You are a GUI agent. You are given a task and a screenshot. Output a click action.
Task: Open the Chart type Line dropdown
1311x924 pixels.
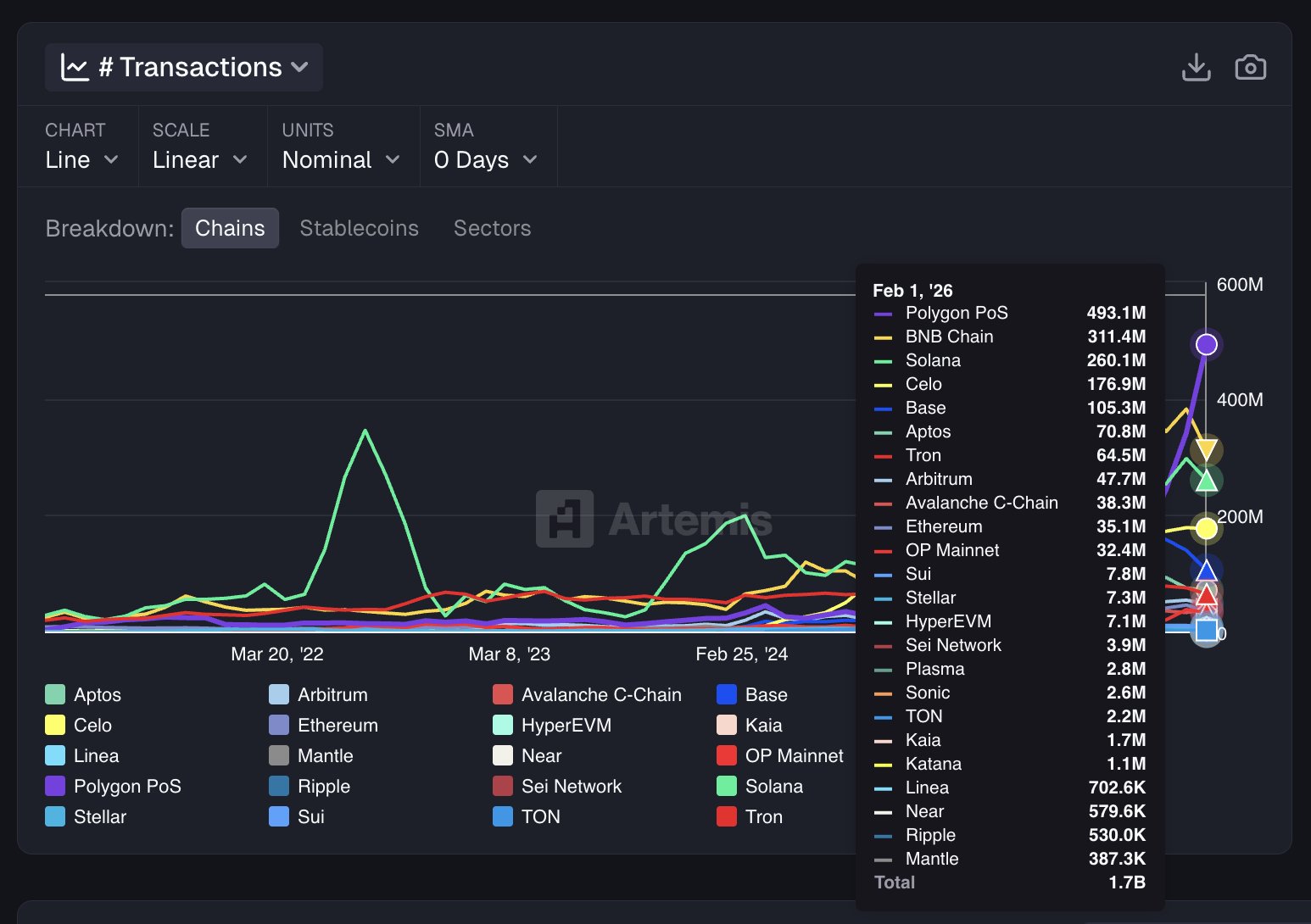(81, 159)
